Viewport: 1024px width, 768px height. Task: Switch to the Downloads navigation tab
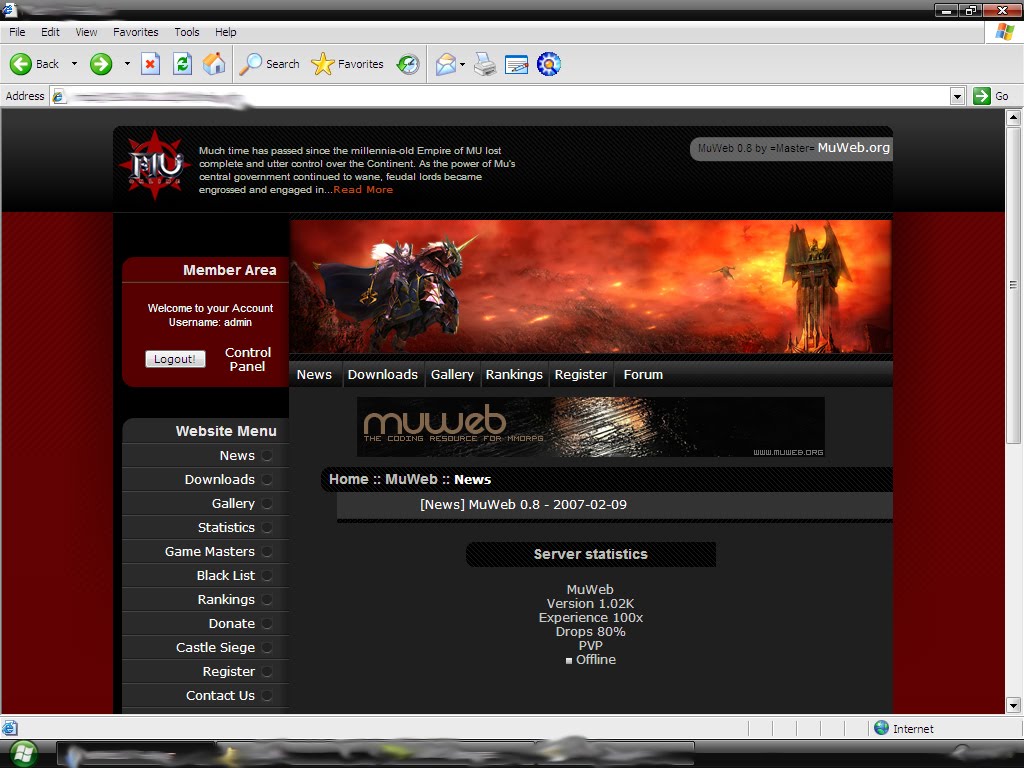(x=383, y=374)
